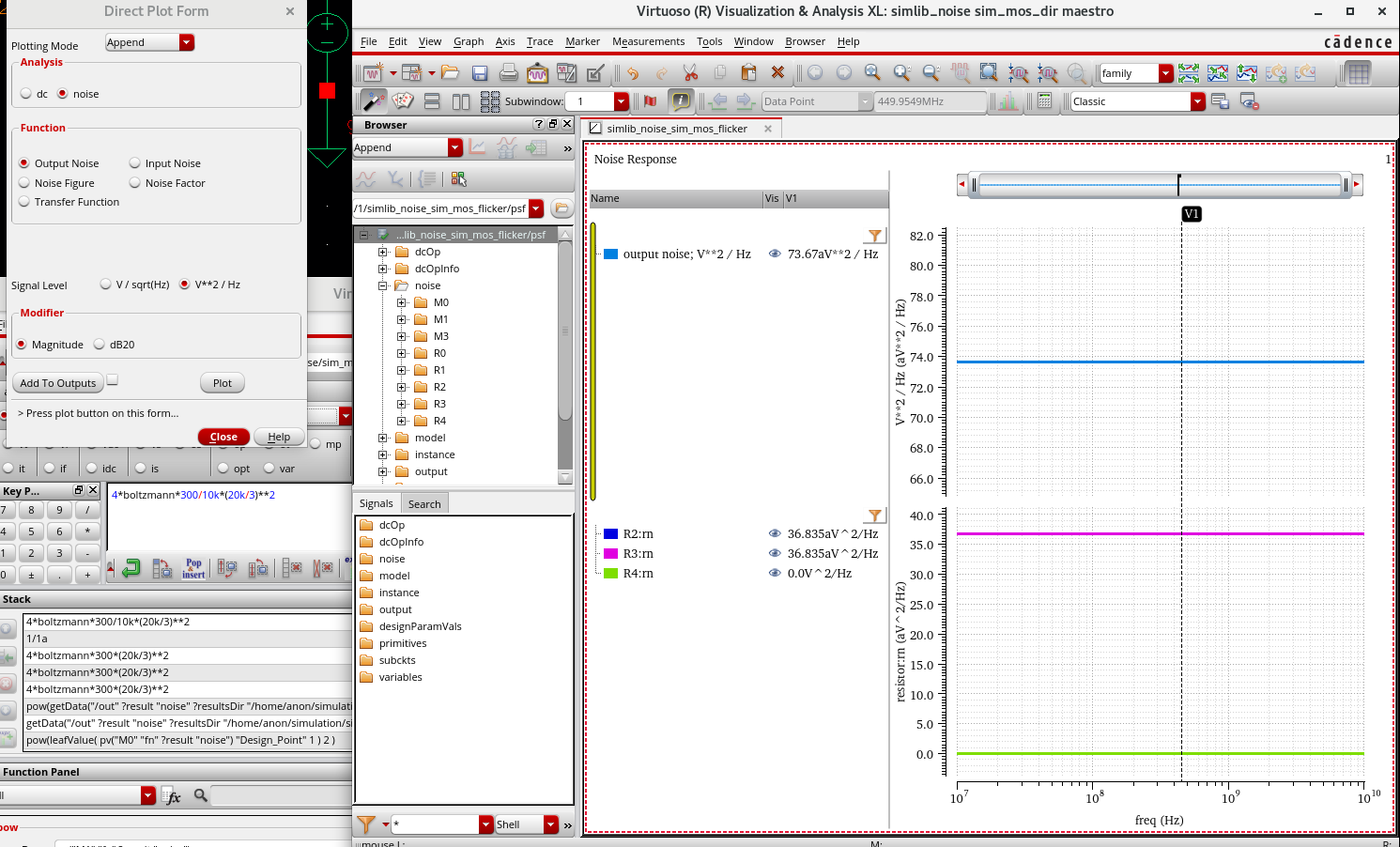Image resolution: width=1400 pixels, height=847 pixels.
Task: Expand the M0 folder under noise
Action: 402,302
